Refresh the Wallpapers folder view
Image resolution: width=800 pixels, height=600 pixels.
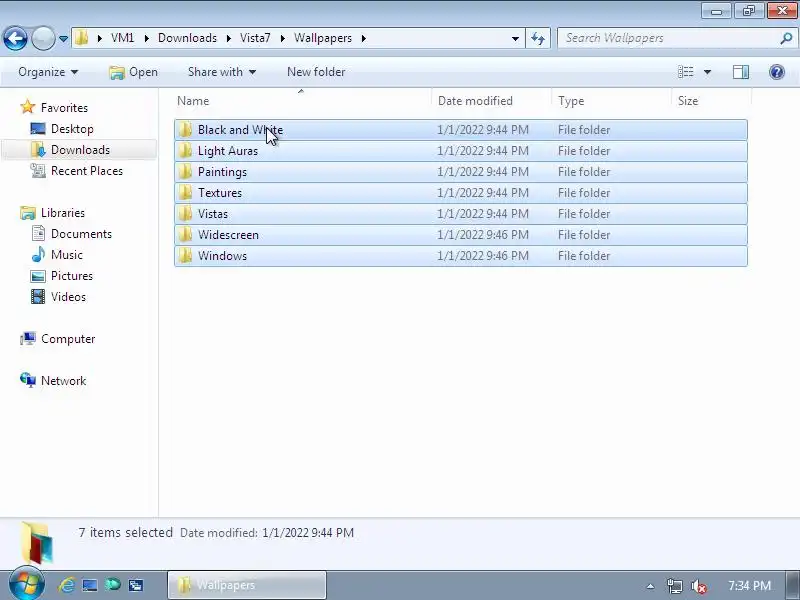point(538,38)
